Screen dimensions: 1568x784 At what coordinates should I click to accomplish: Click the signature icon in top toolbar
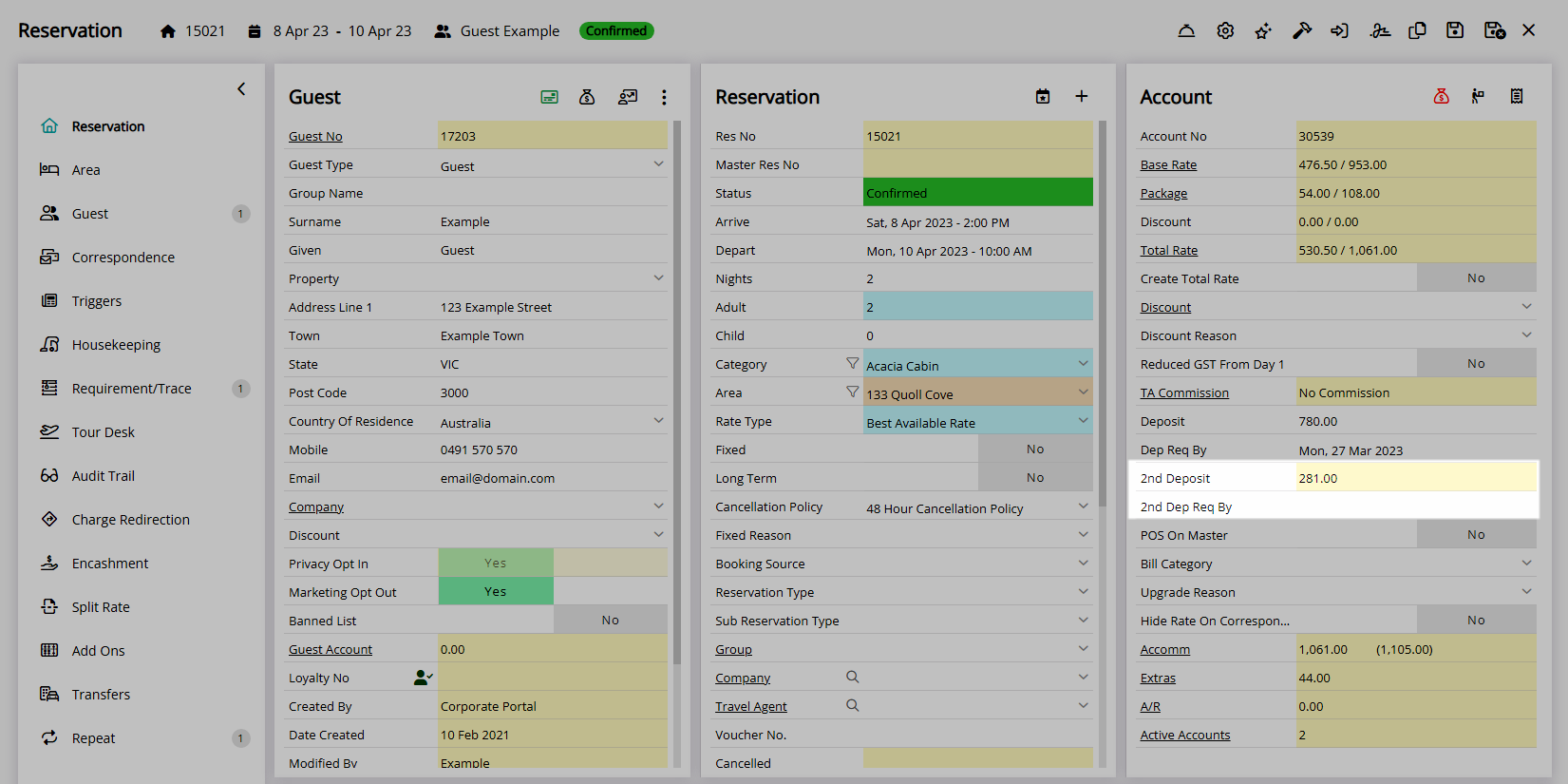point(1380,30)
